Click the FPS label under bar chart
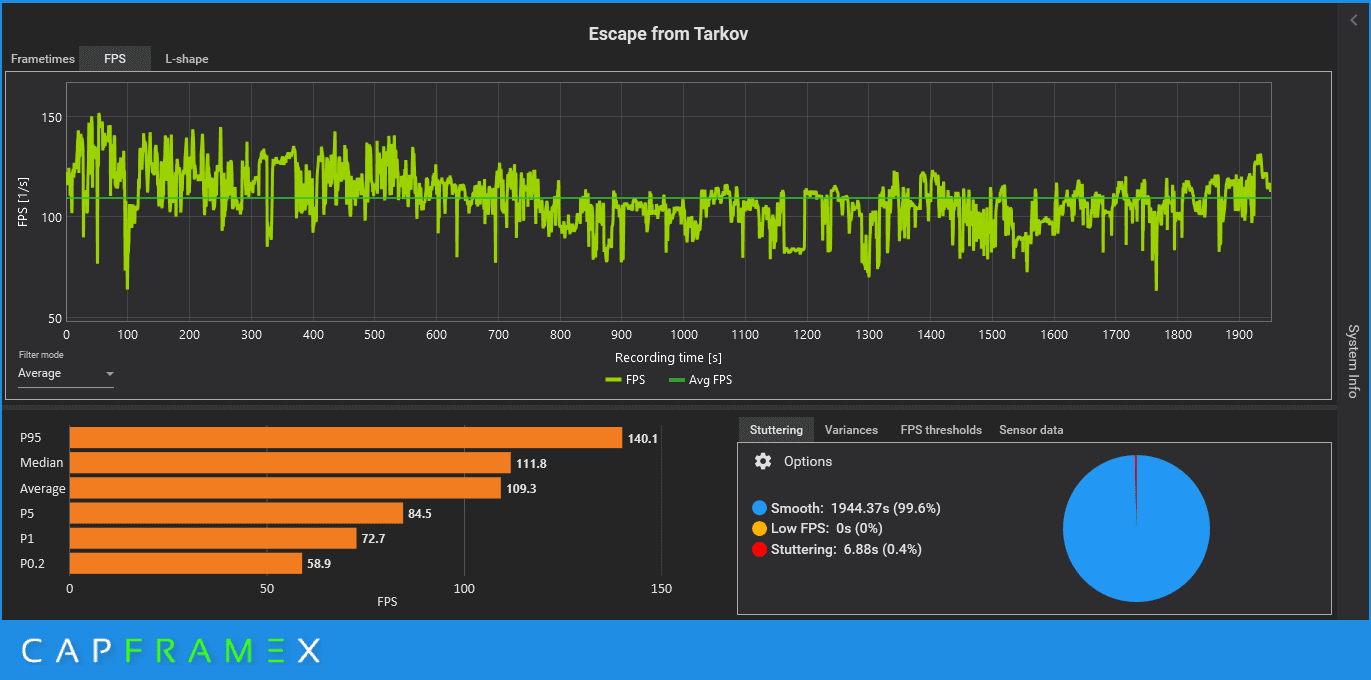Image resolution: width=1371 pixels, height=680 pixels. 386,602
